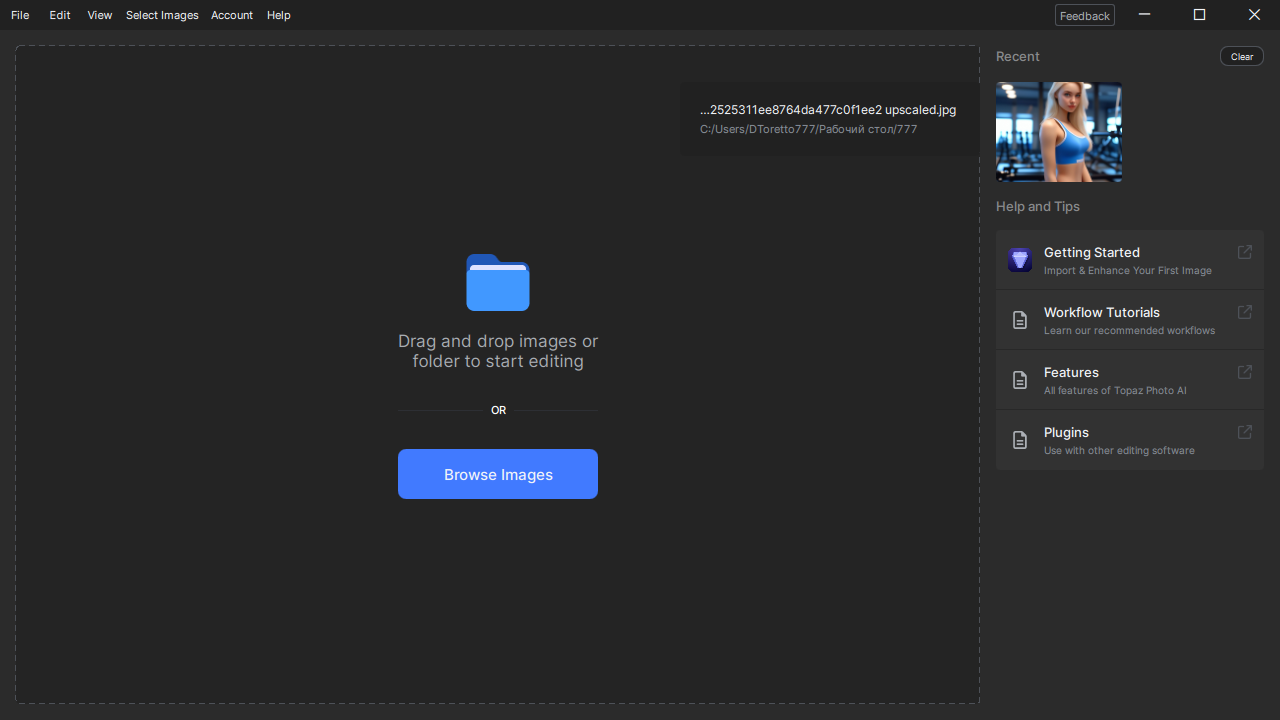The image size is (1280, 720).
Task: Click 'Use with other editing software' subtitle
Action: coord(1119,451)
